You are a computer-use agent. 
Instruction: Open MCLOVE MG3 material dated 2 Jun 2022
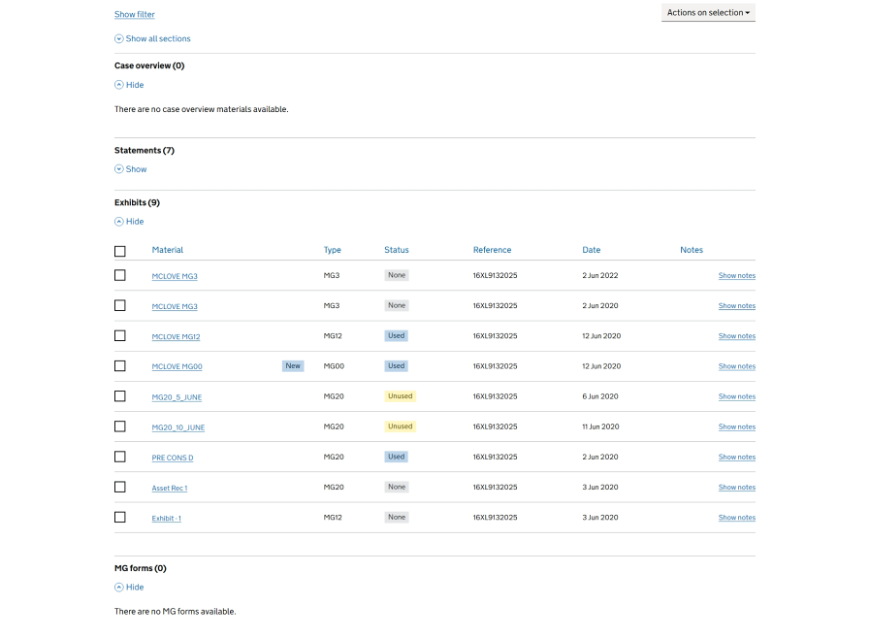(175, 276)
